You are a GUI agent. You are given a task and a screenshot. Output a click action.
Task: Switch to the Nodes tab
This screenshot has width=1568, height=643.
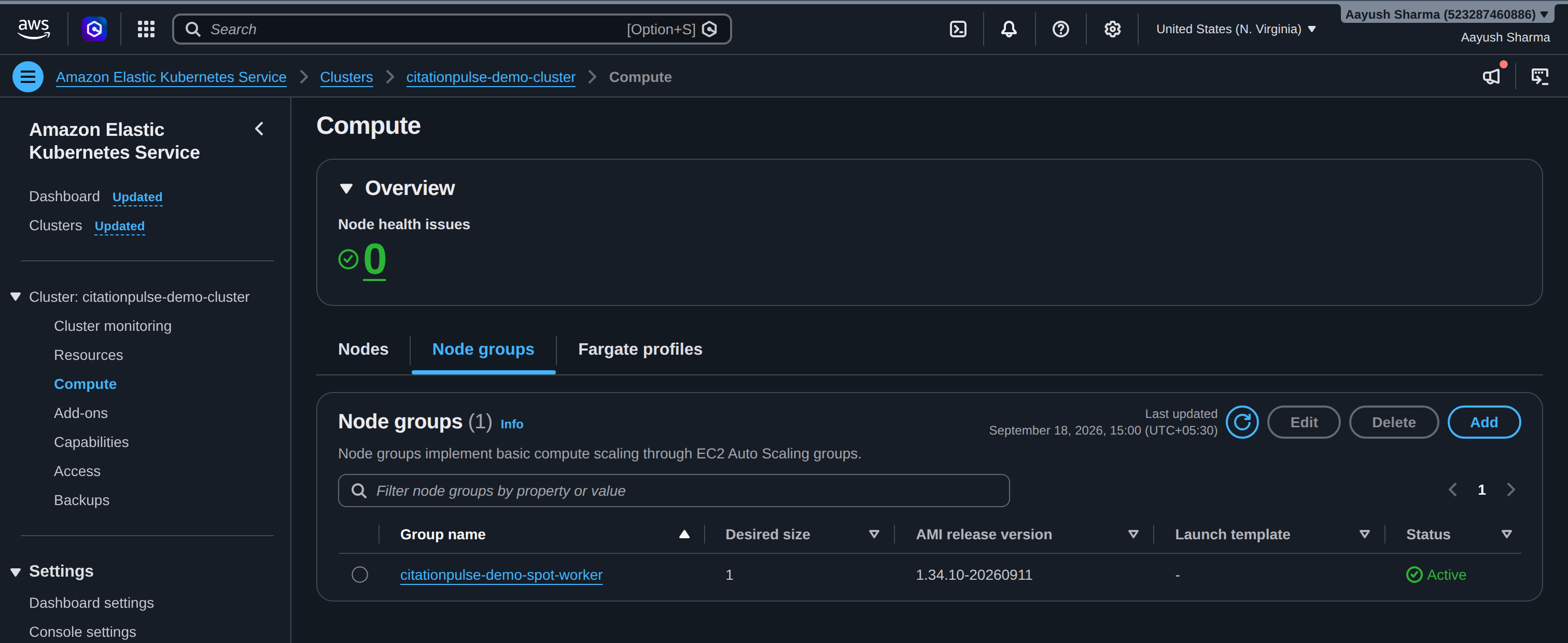point(363,349)
